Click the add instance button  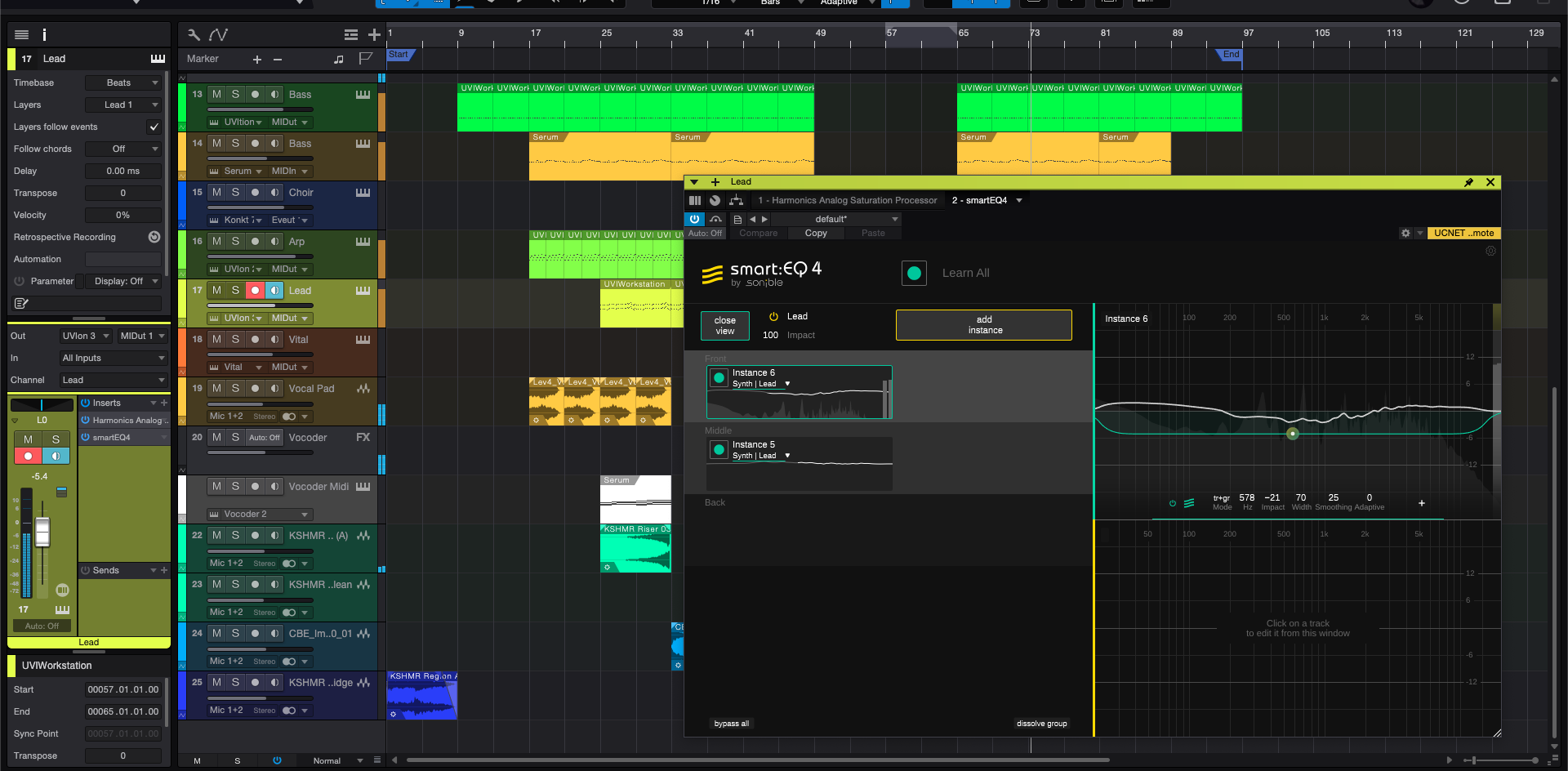point(984,325)
